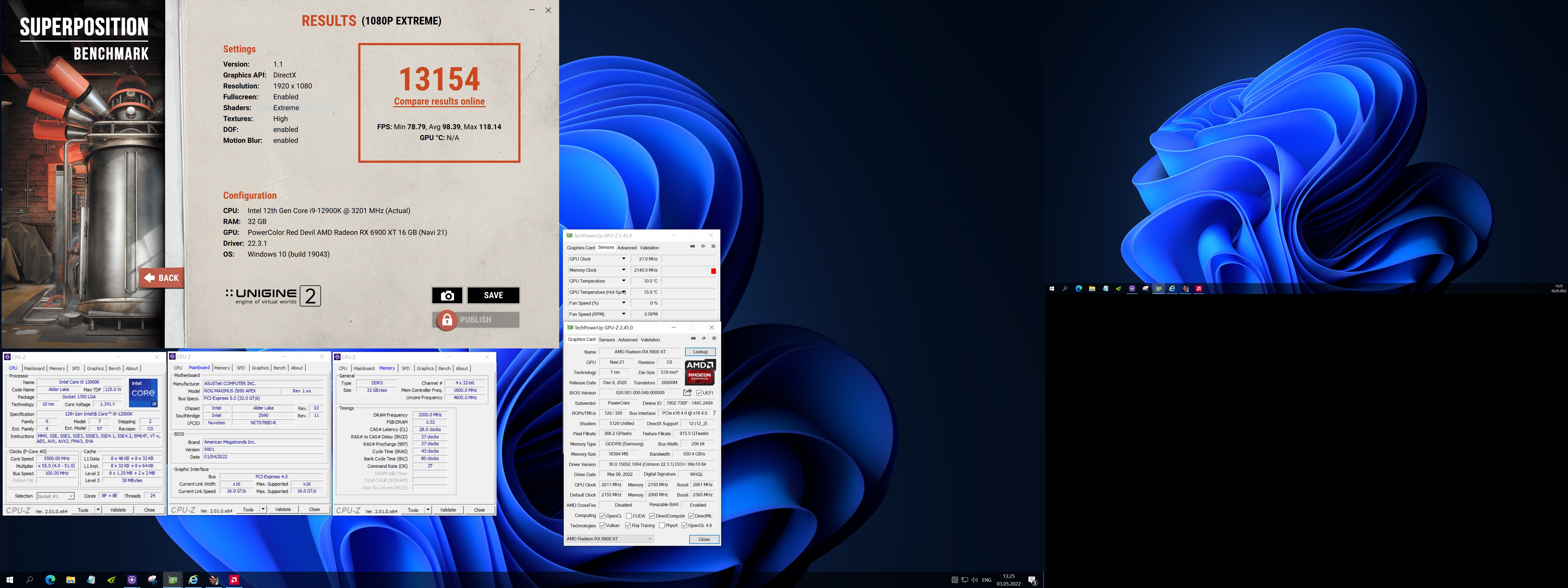The image size is (1568, 588).
Task: Open Notepad icon on main taskbar
Action: click(91, 580)
